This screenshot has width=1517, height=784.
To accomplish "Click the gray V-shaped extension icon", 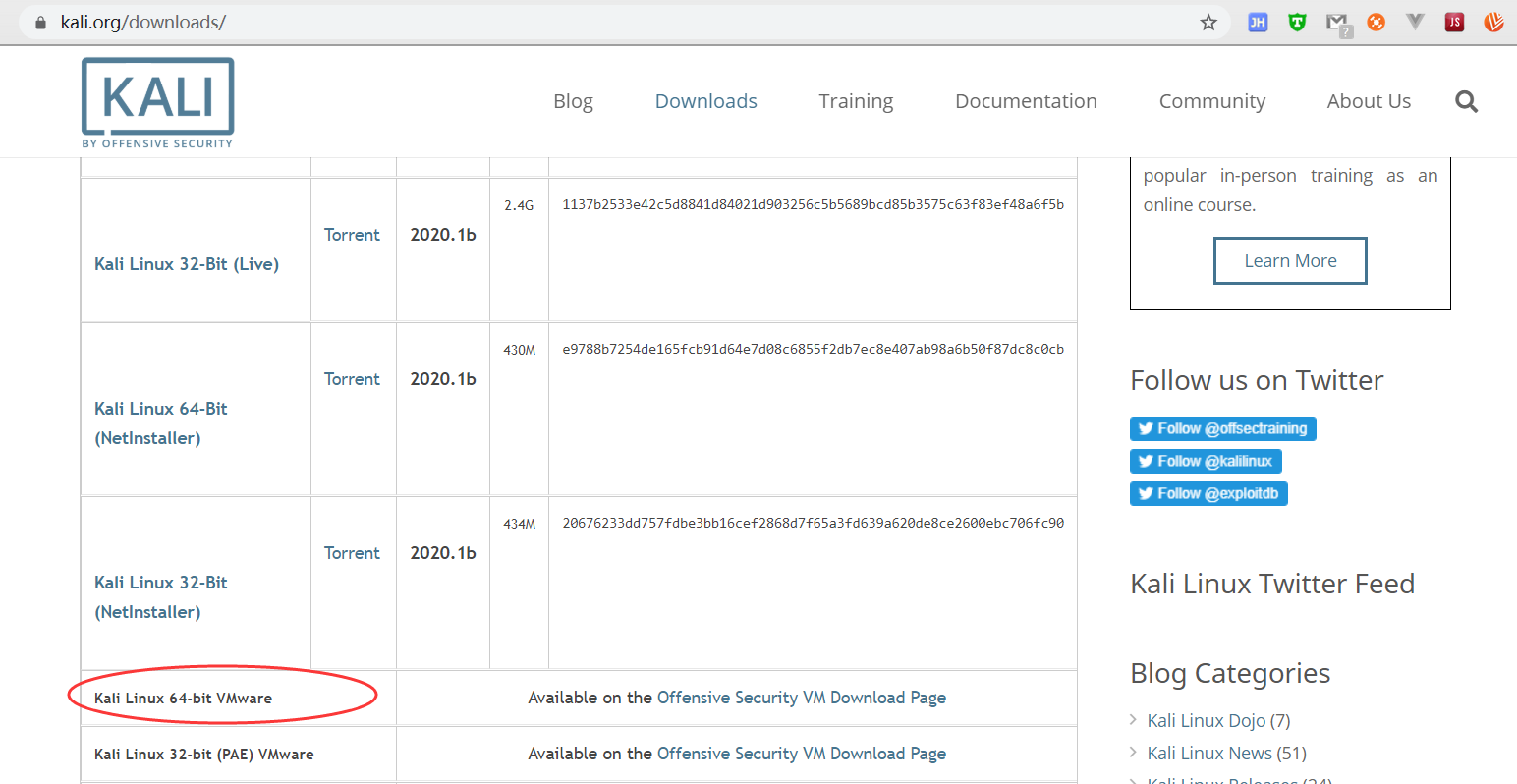I will click(1415, 22).
